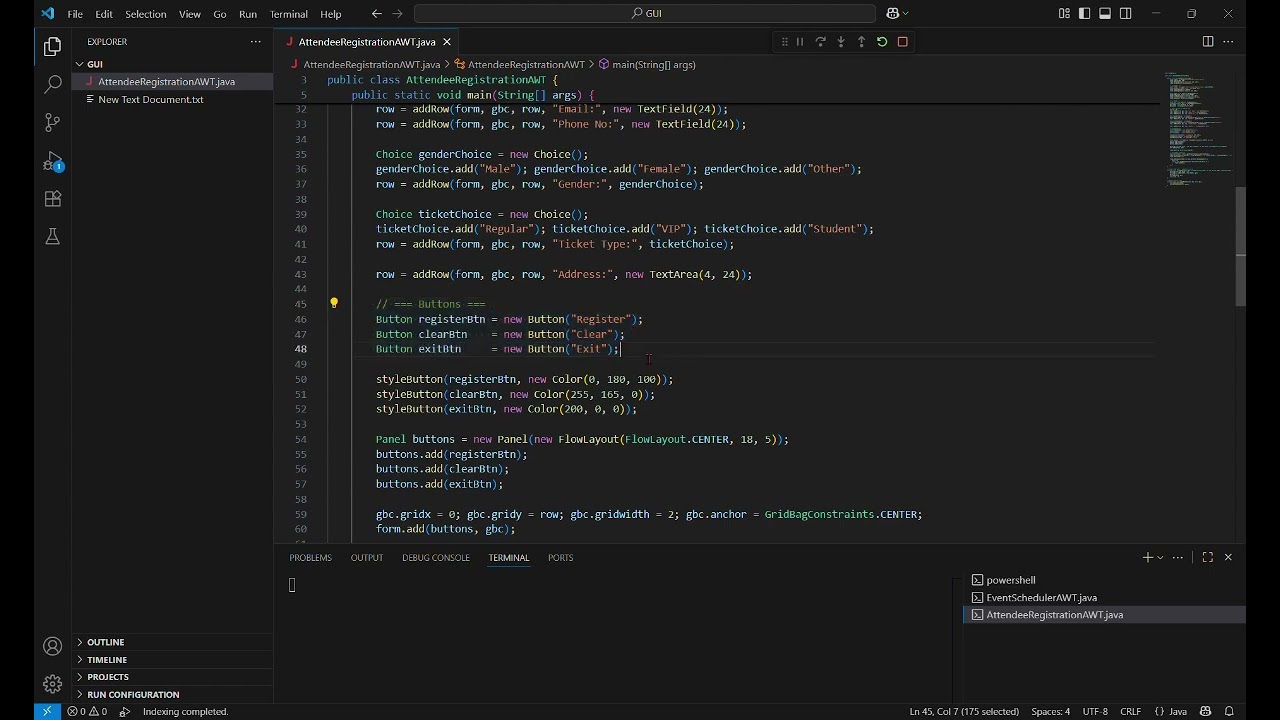
Task: Expand the RUN CONFIGURATION section
Action: 173,694
